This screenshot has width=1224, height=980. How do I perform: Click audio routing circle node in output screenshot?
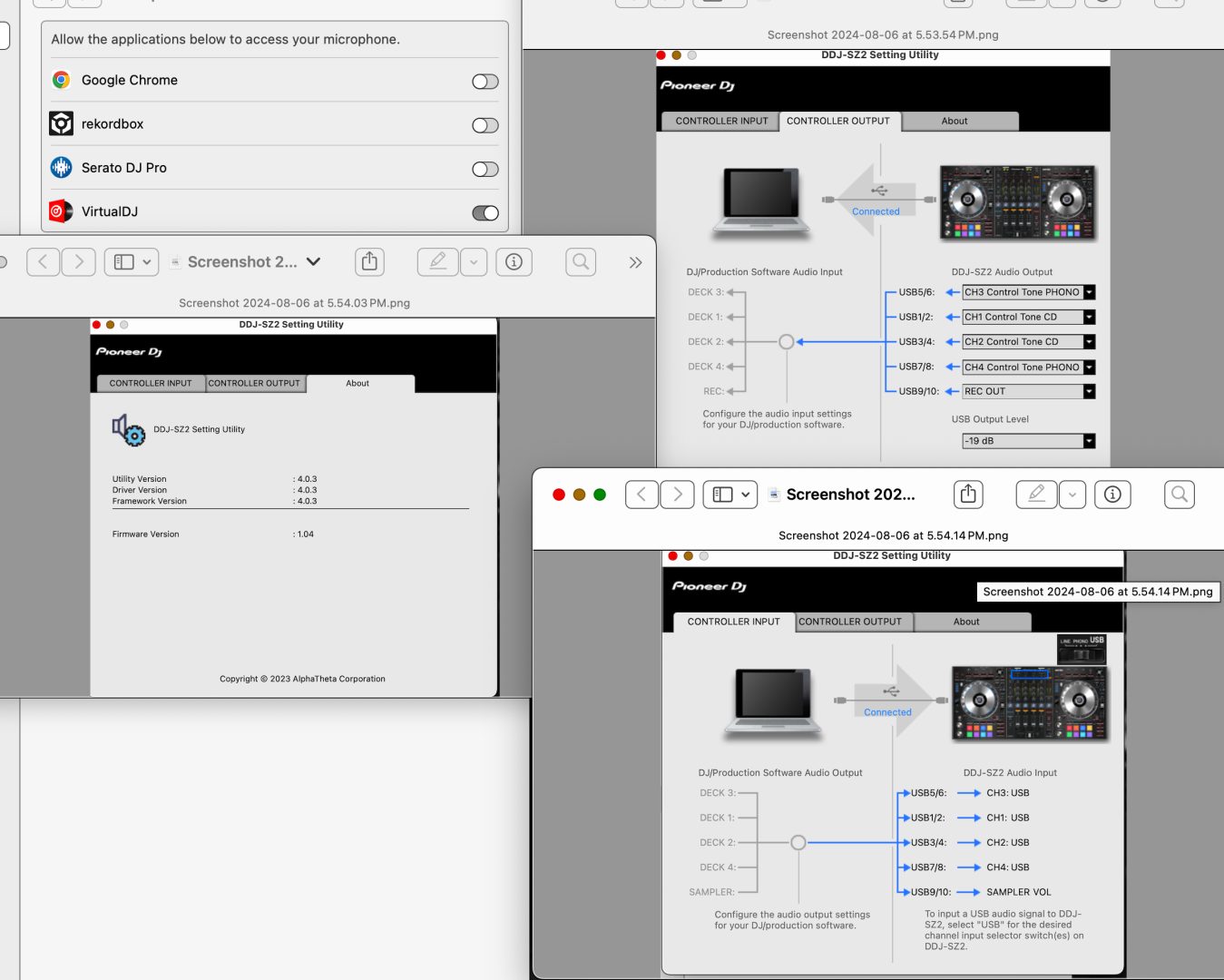click(x=787, y=342)
